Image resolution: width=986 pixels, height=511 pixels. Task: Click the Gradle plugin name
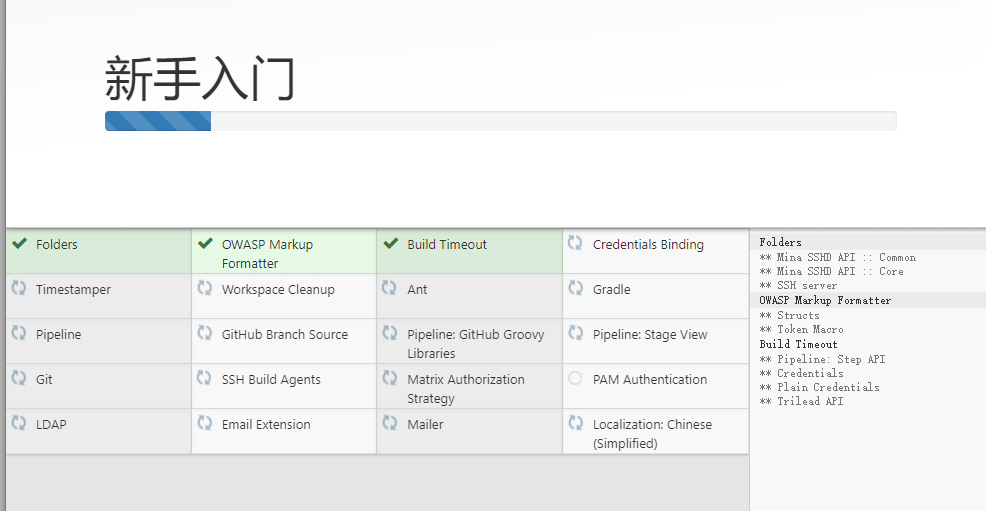(x=611, y=290)
